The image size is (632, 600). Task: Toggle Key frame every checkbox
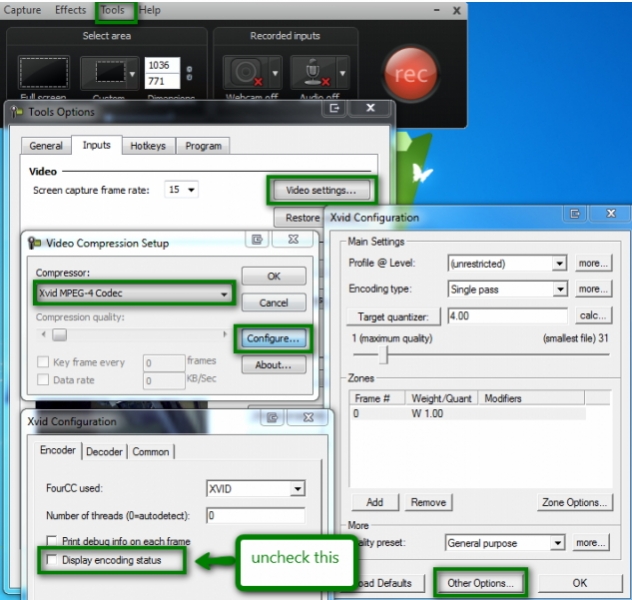click(43, 362)
